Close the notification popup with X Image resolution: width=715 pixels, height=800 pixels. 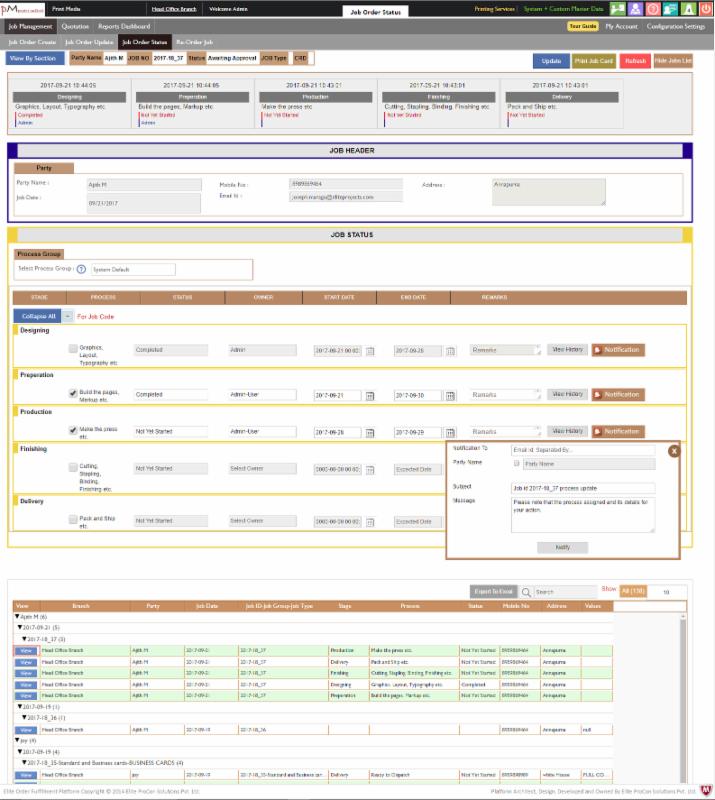point(674,451)
